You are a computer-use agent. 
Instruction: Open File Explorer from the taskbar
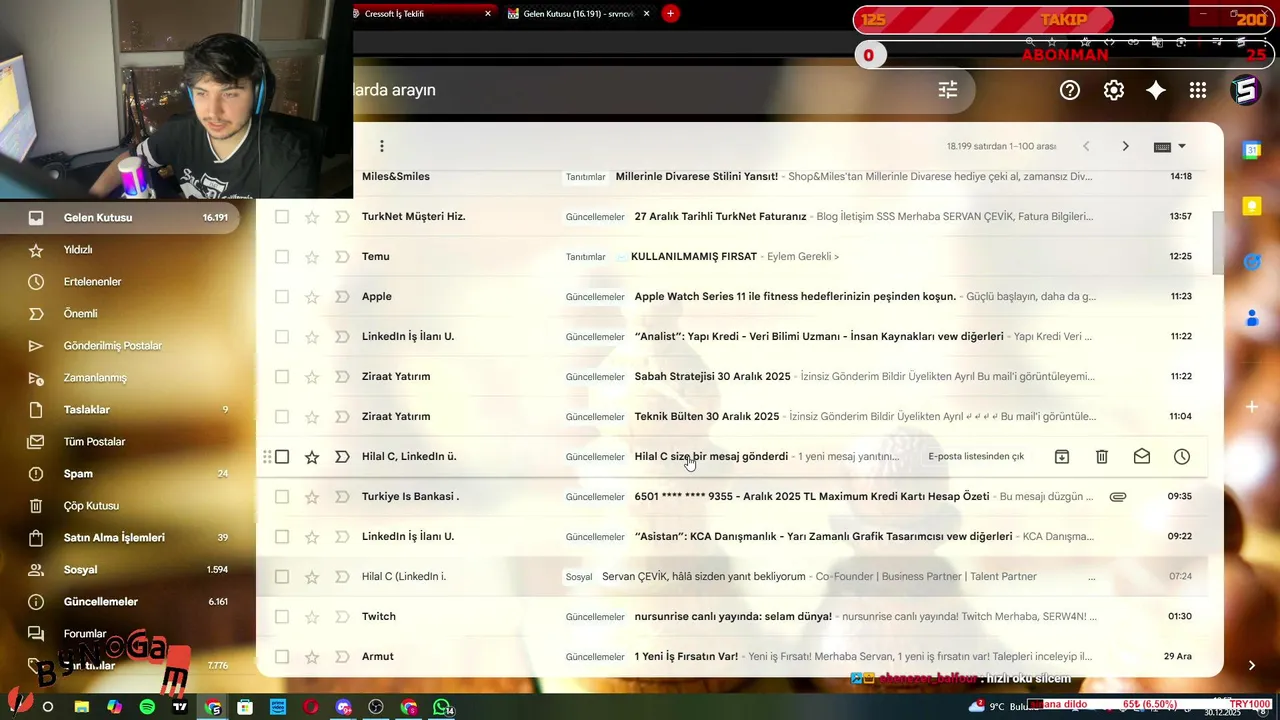(82, 707)
